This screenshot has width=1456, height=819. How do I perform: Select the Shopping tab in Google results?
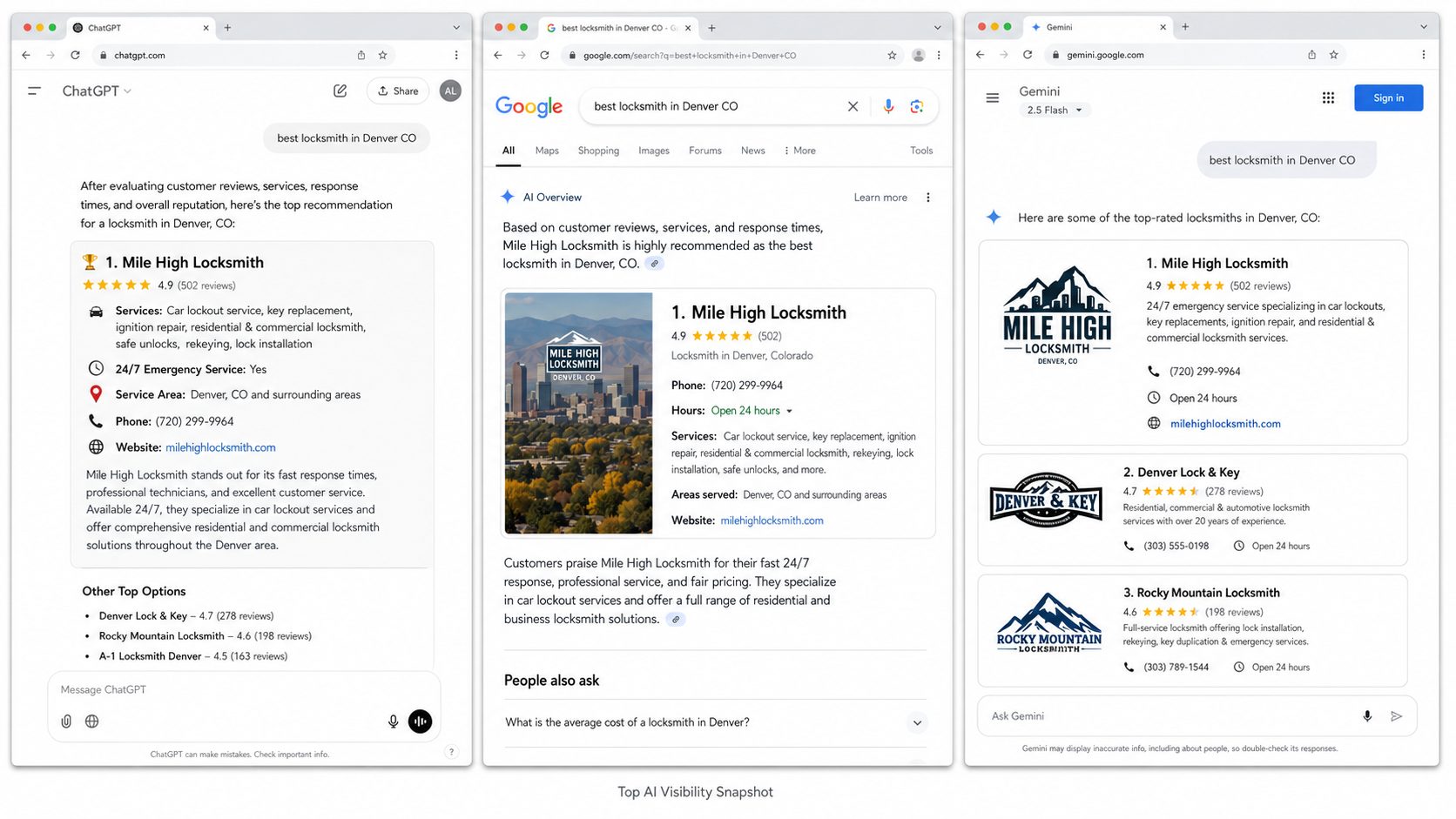coord(598,151)
